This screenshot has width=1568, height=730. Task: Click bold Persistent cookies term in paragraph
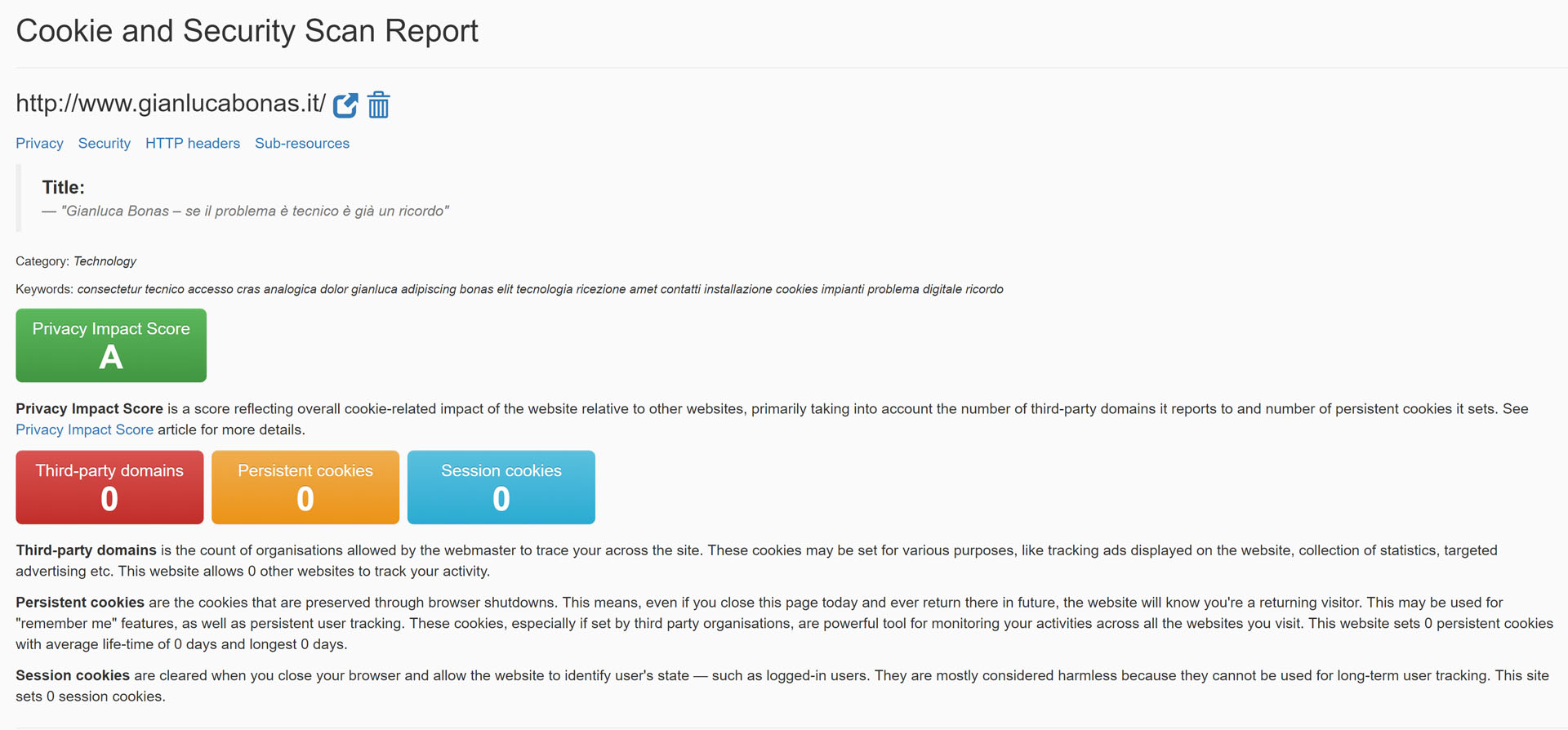coord(80,603)
